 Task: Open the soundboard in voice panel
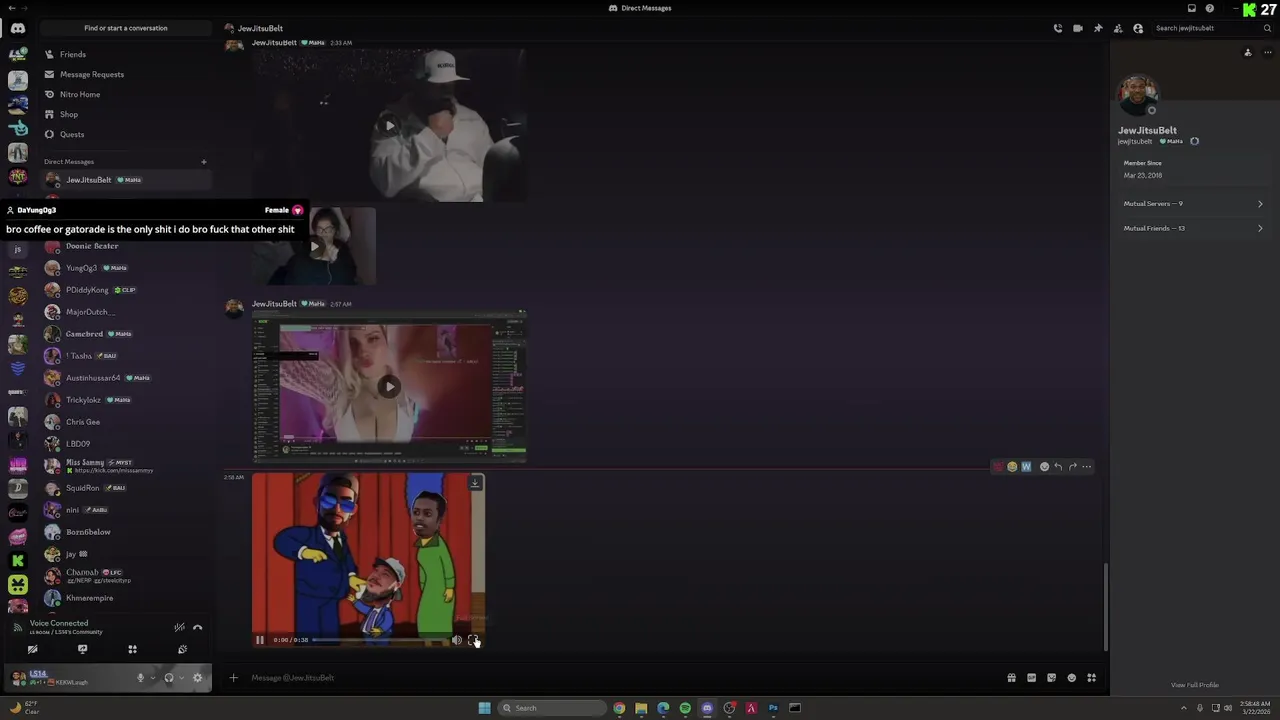182,649
